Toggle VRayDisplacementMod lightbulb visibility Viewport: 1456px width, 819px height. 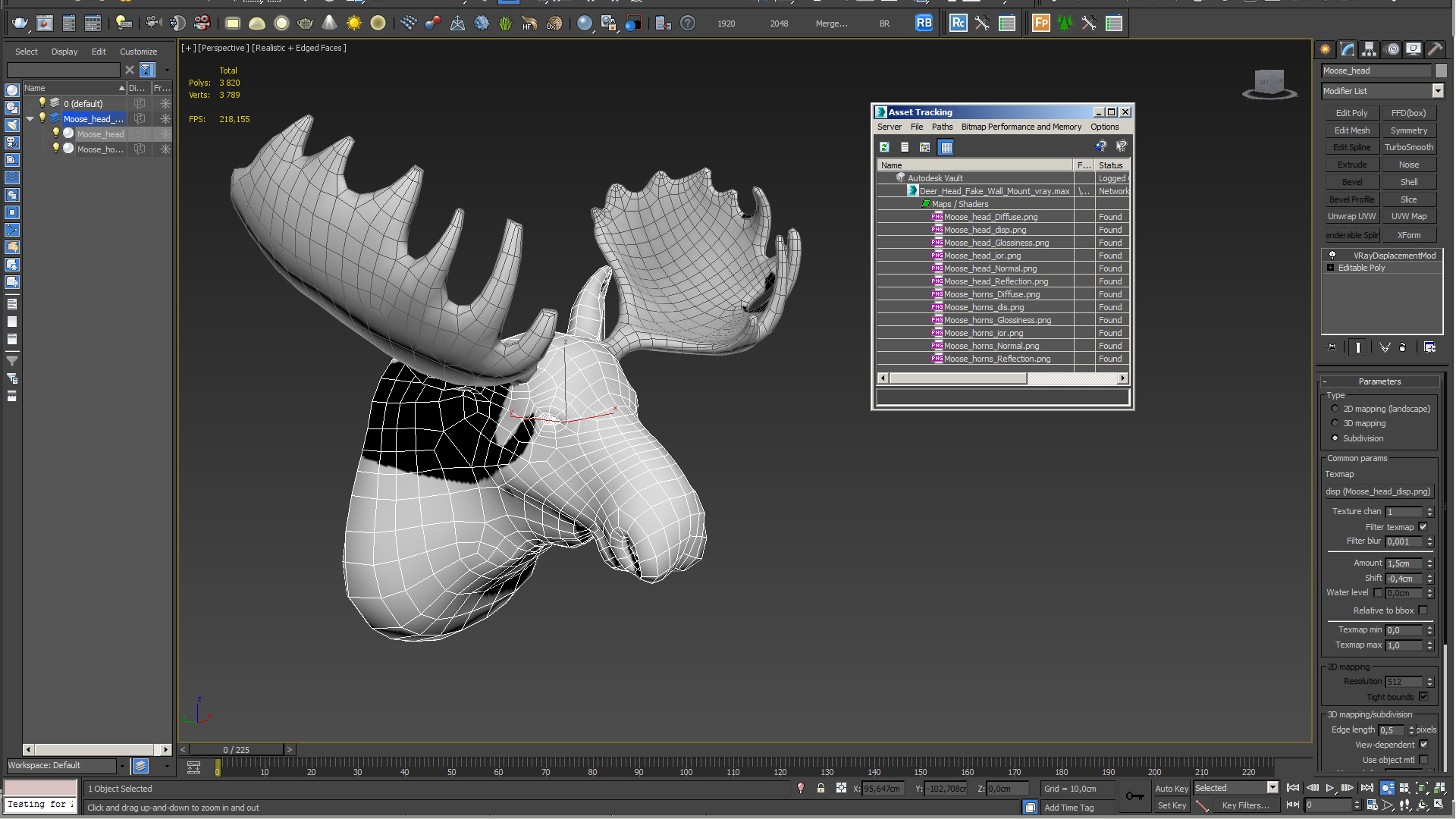[1332, 256]
